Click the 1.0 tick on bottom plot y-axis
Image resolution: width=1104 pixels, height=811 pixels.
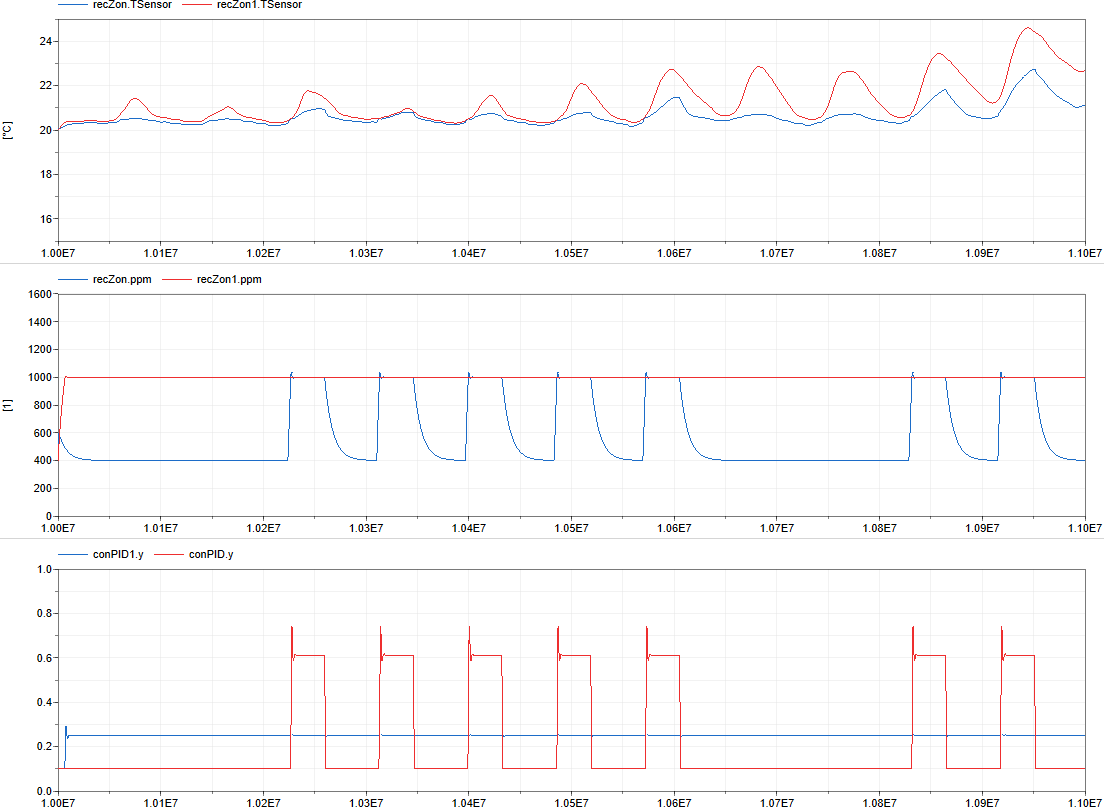click(x=45, y=569)
